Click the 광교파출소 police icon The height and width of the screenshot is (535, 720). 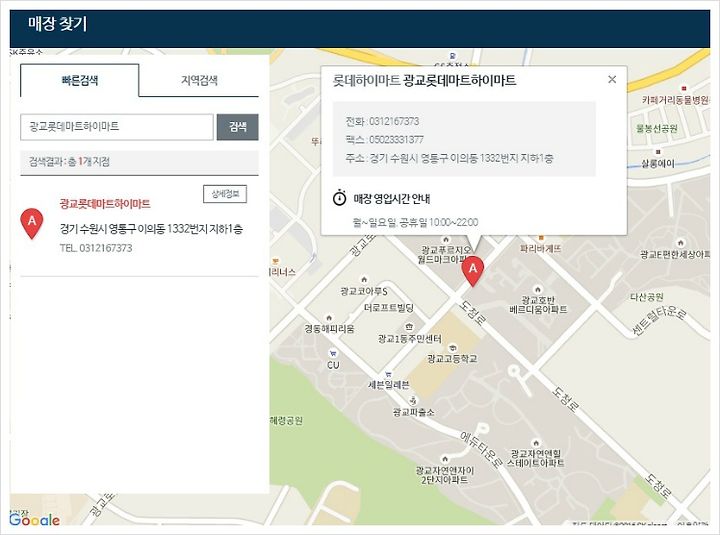413,400
